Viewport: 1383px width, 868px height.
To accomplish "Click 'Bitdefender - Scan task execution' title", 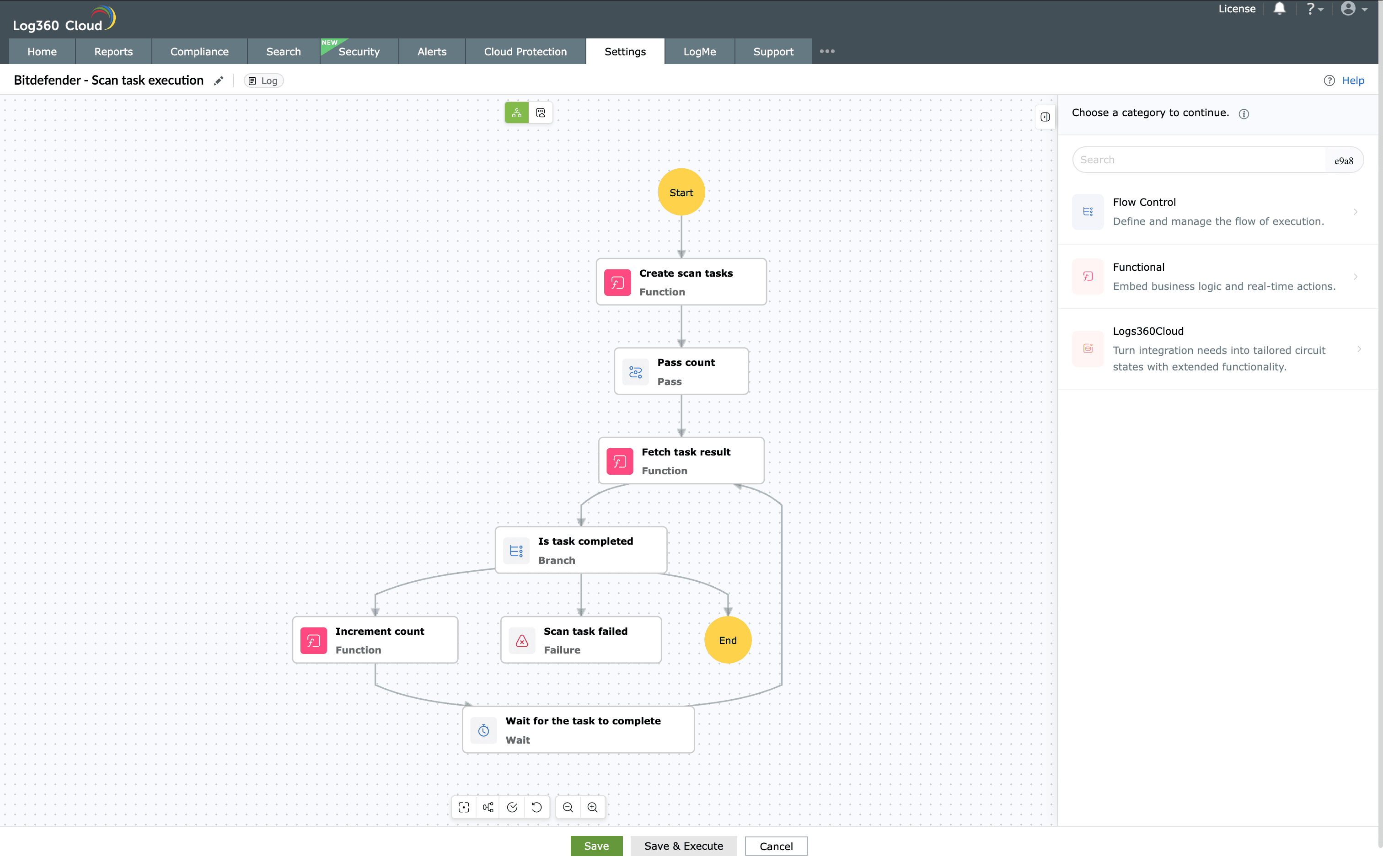I will [x=108, y=80].
